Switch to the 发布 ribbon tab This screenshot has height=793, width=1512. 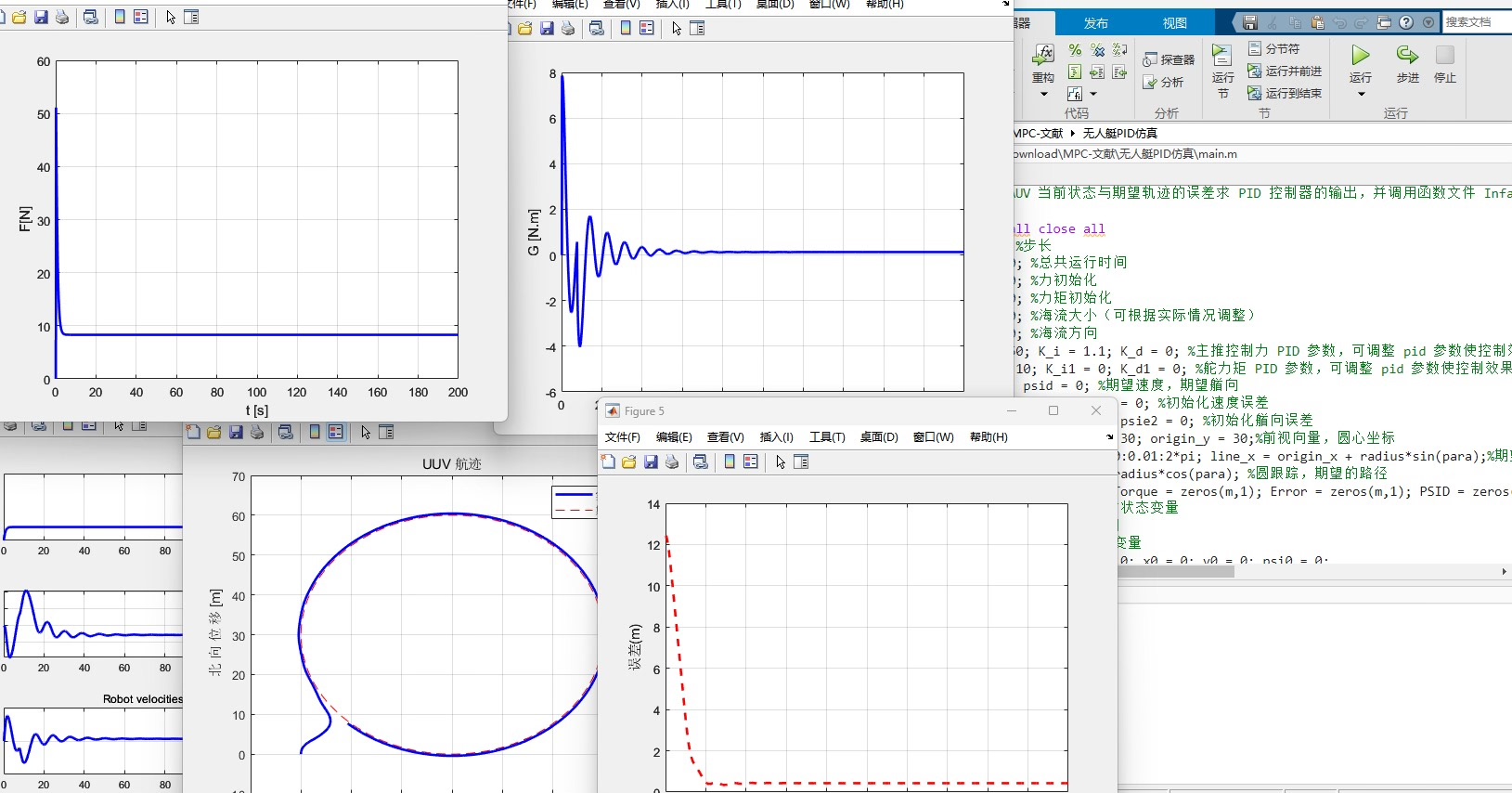click(1096, 23)
